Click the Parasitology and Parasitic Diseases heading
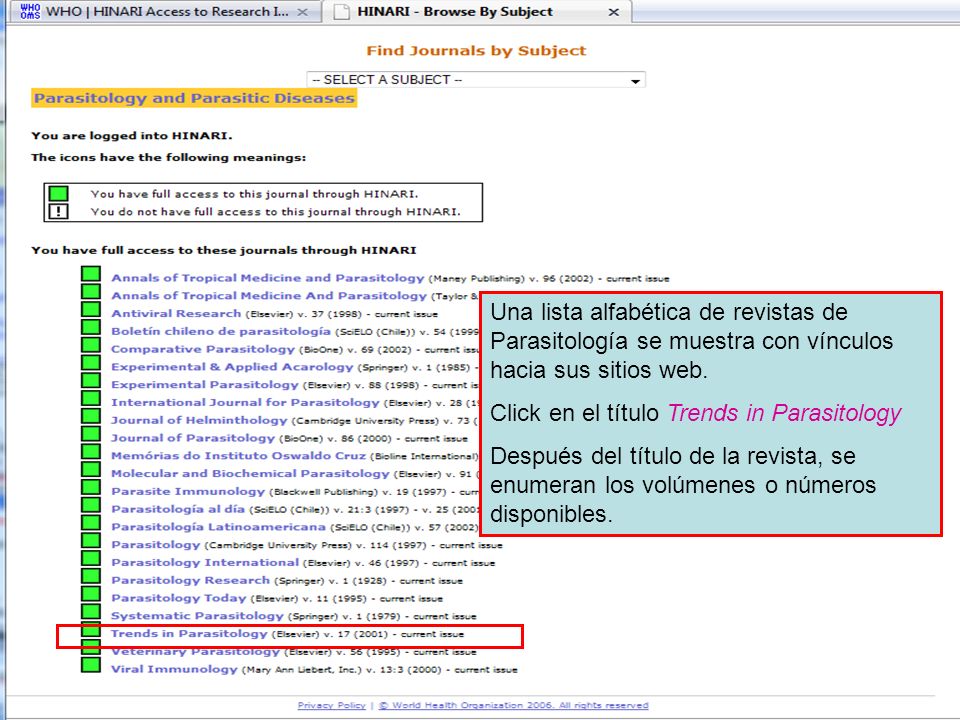960x720 pixels. (194, 99)
